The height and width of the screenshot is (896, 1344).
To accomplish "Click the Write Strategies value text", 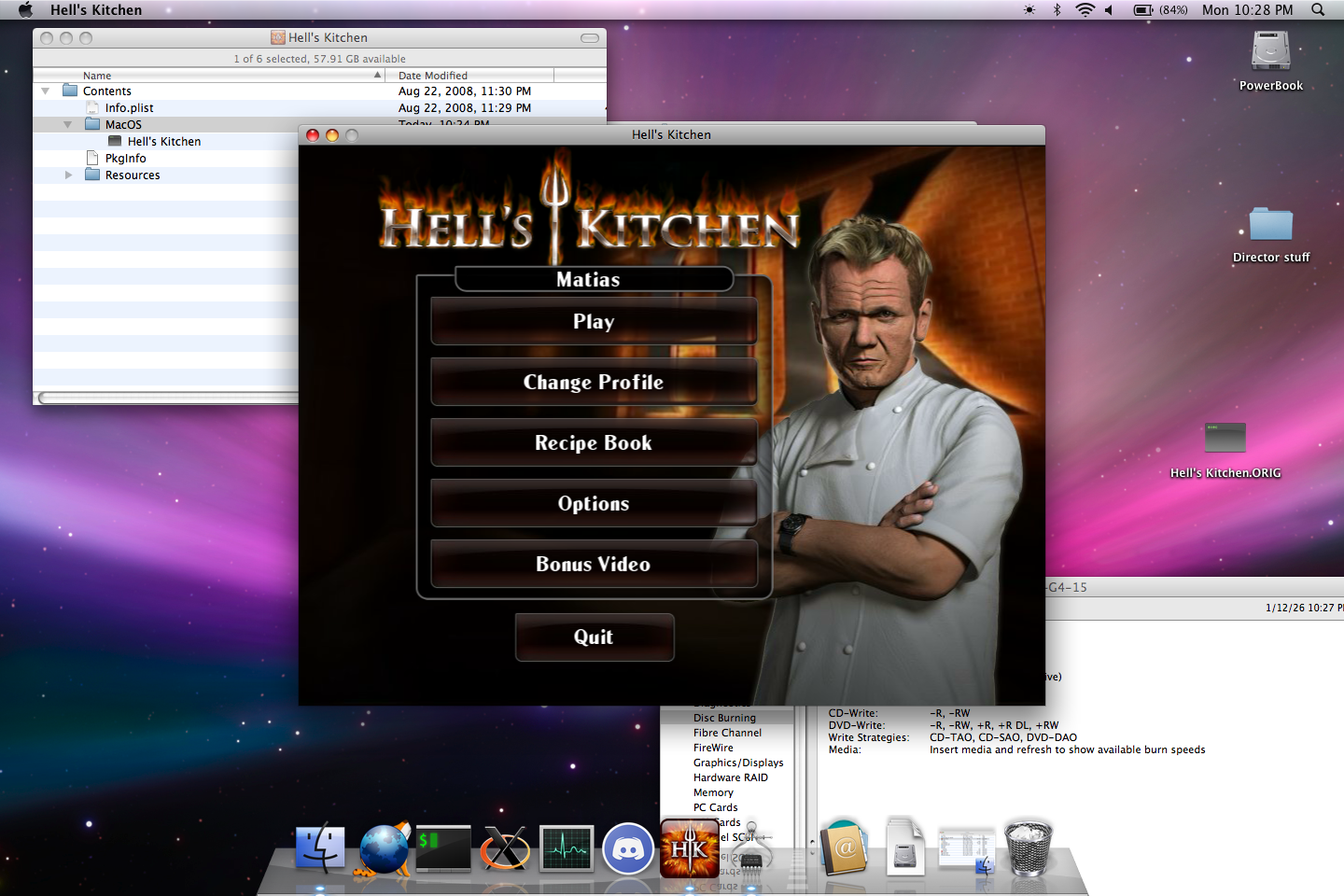I will (1003, 737).
